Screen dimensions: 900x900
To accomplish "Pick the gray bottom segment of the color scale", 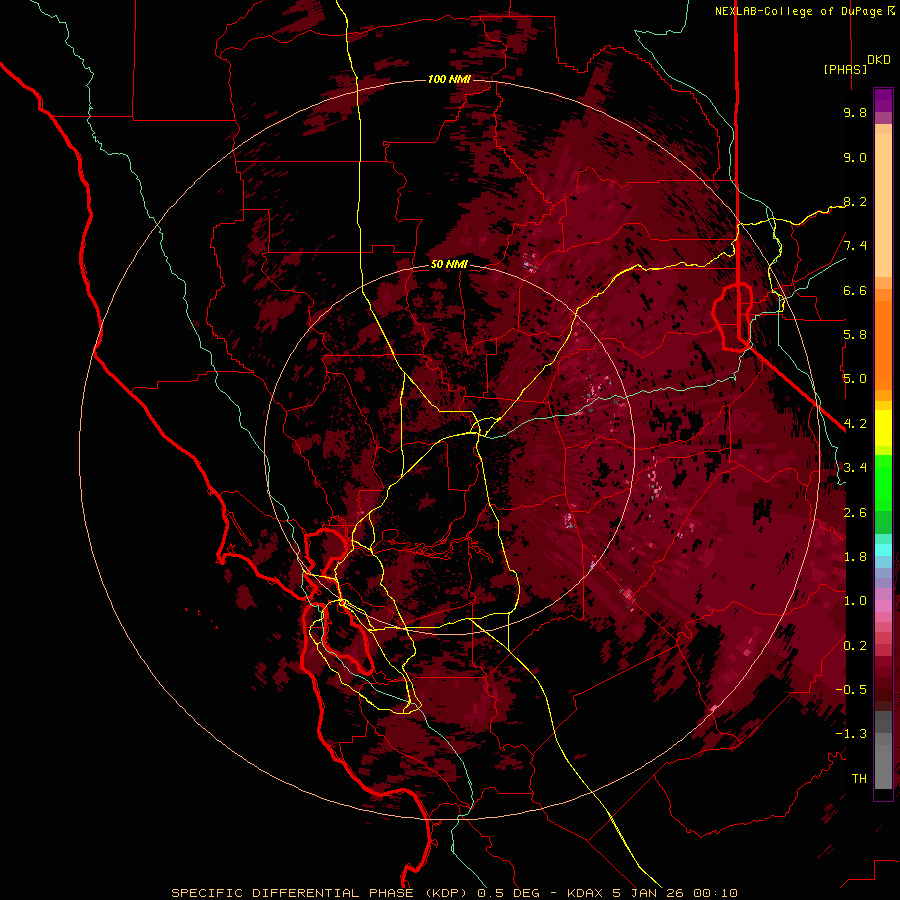I will pos(883,766).
